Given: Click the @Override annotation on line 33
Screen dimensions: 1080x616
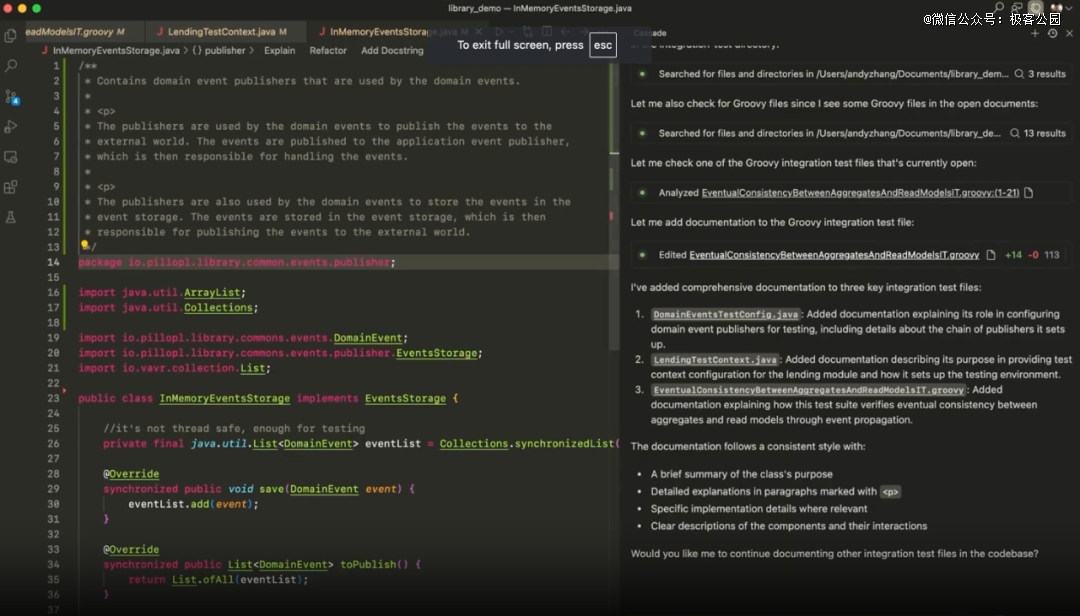Looking at the screenshot, I should click(131, 550).
